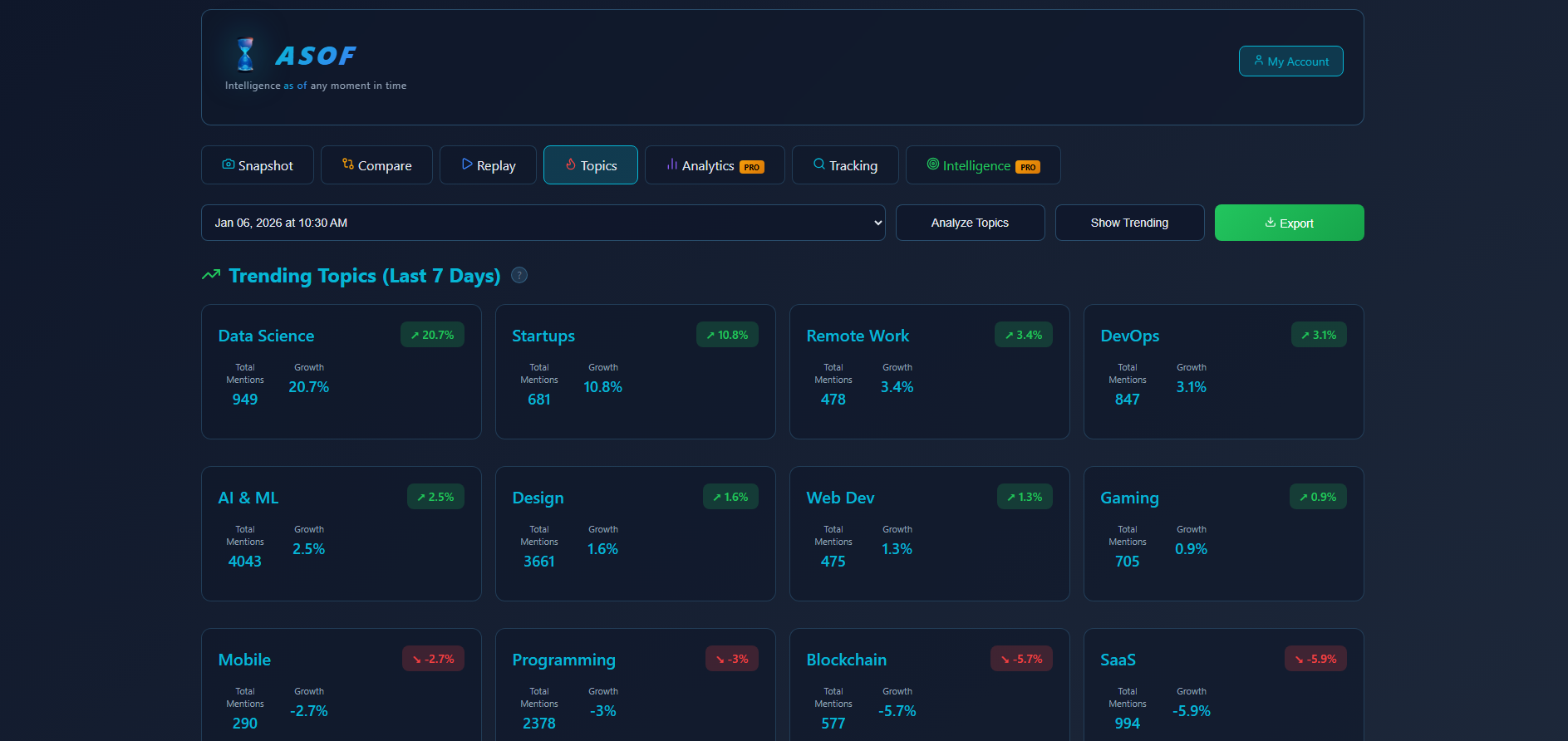The image size is (1568, 741).
Task: Click the help question-mark icon beside Trending Topics
Action: [519, 275]
